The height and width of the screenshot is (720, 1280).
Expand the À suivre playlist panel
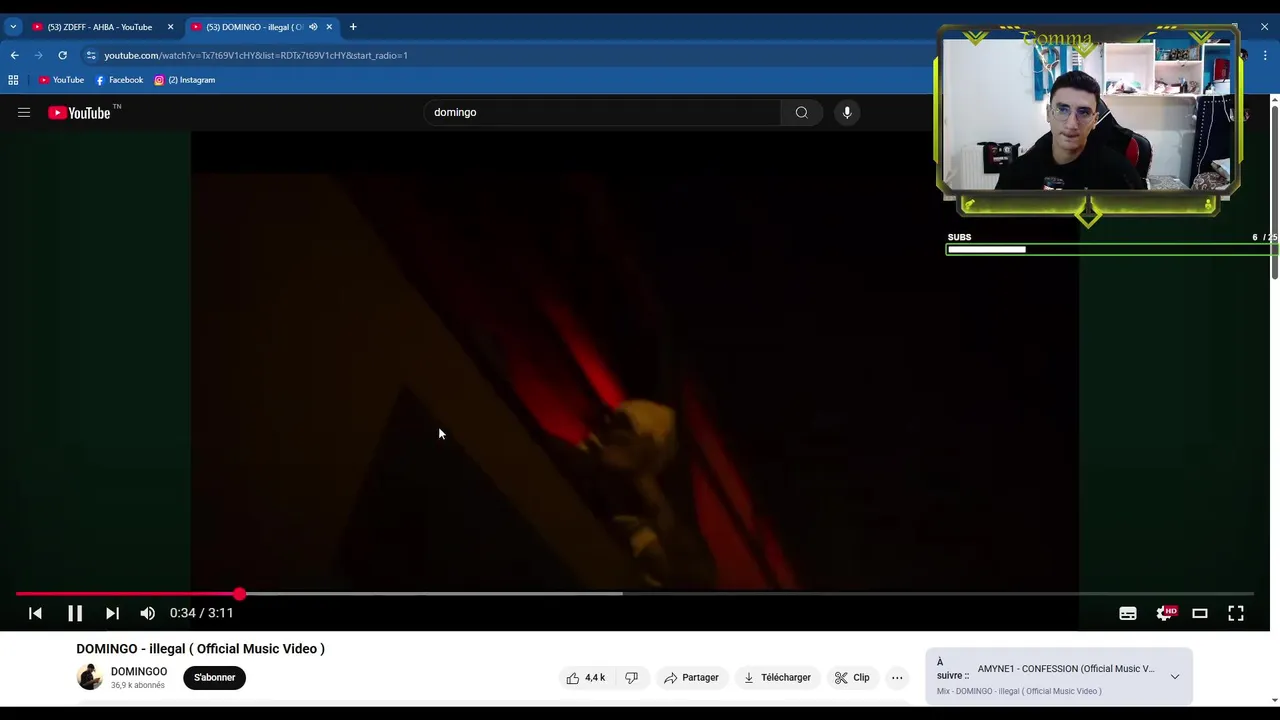pos(1175,677)
